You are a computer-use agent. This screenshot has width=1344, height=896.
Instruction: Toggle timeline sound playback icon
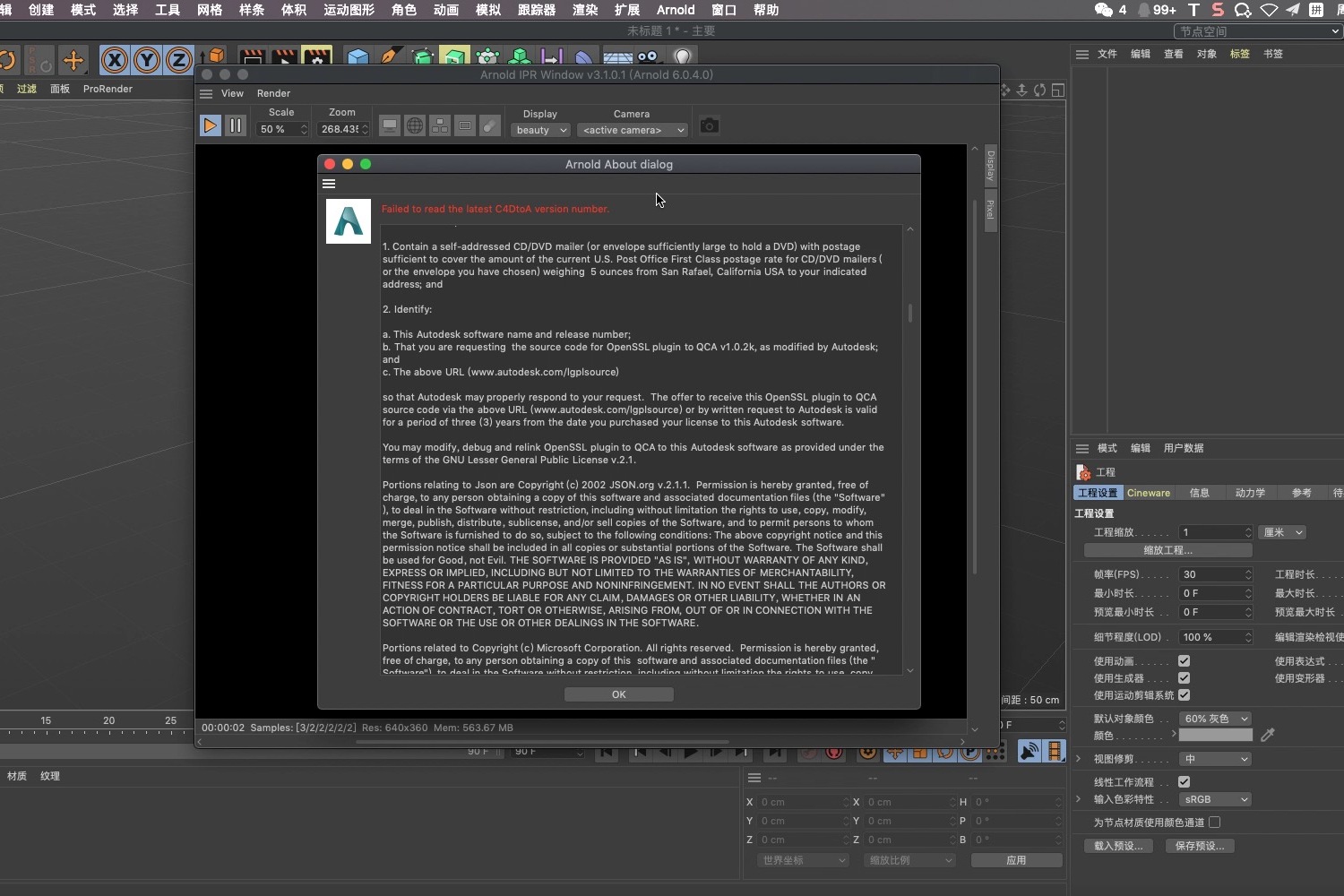point(1030,751)
